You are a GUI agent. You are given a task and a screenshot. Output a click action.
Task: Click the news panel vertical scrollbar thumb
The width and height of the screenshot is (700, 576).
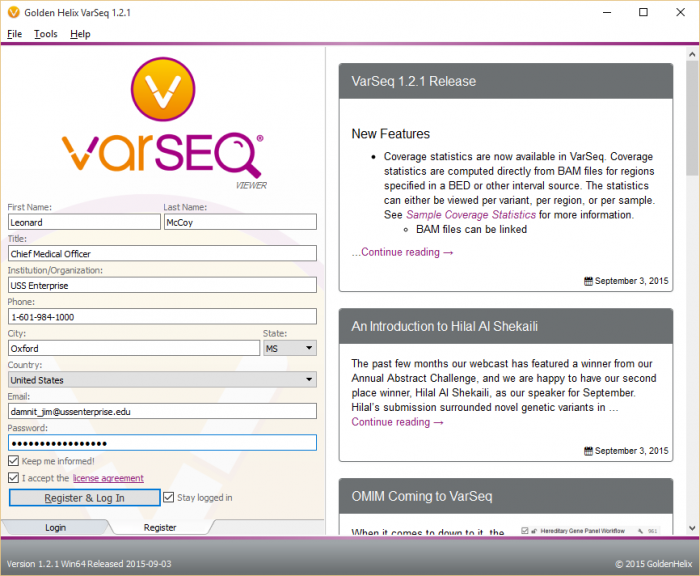tap(692, 118)
